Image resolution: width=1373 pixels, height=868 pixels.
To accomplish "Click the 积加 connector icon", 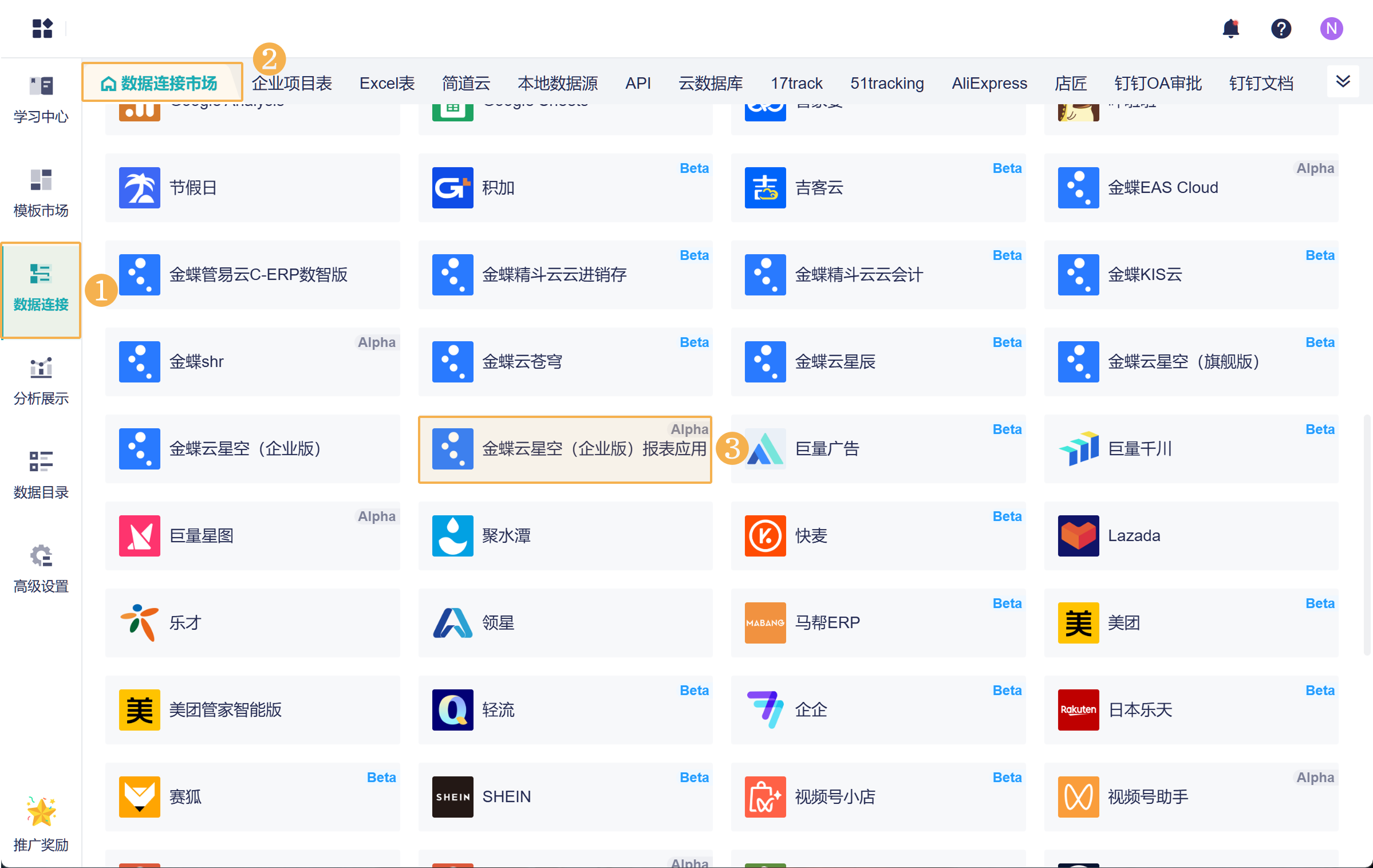I will [x=453, y=188].
